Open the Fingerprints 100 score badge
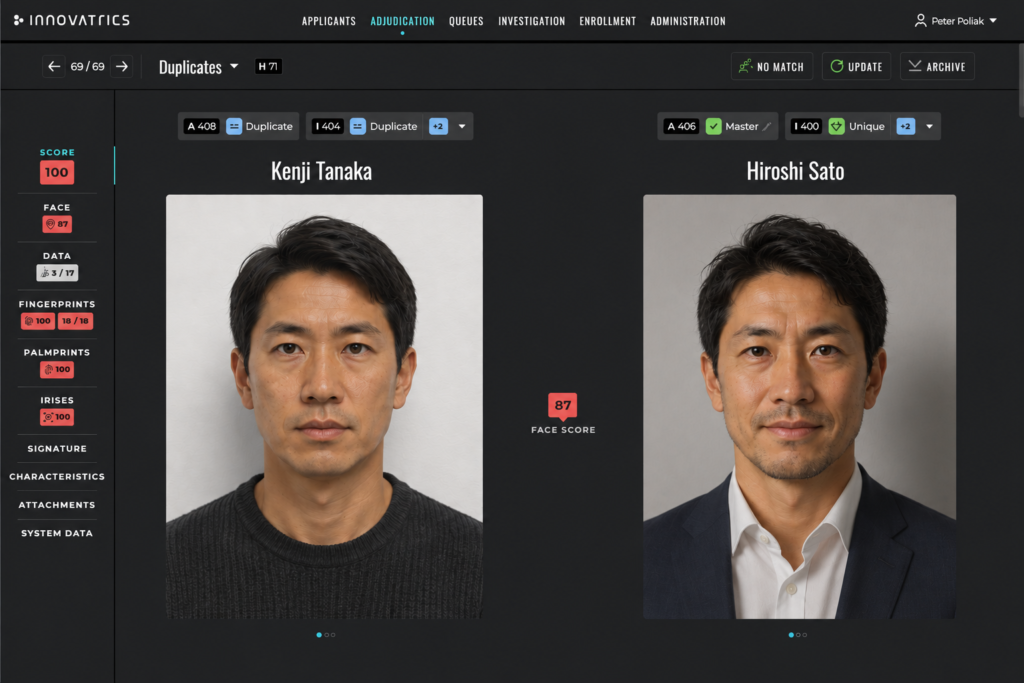 click(x=38, y=321)
